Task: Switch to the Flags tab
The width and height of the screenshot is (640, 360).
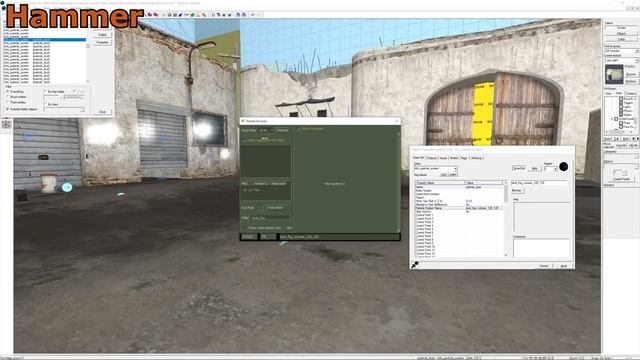Action: click(464, 158)
